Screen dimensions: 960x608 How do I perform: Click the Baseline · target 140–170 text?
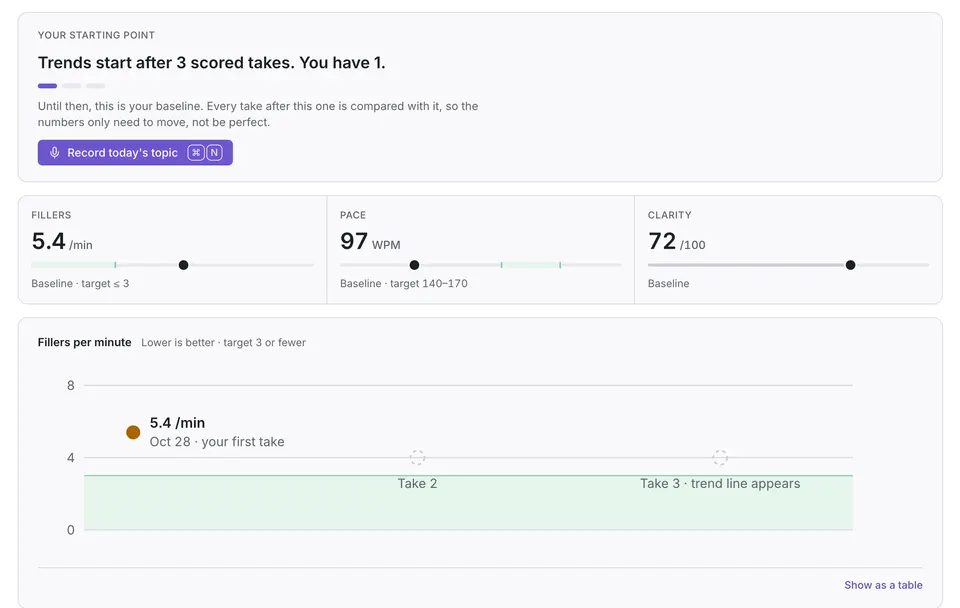point(403,283)
